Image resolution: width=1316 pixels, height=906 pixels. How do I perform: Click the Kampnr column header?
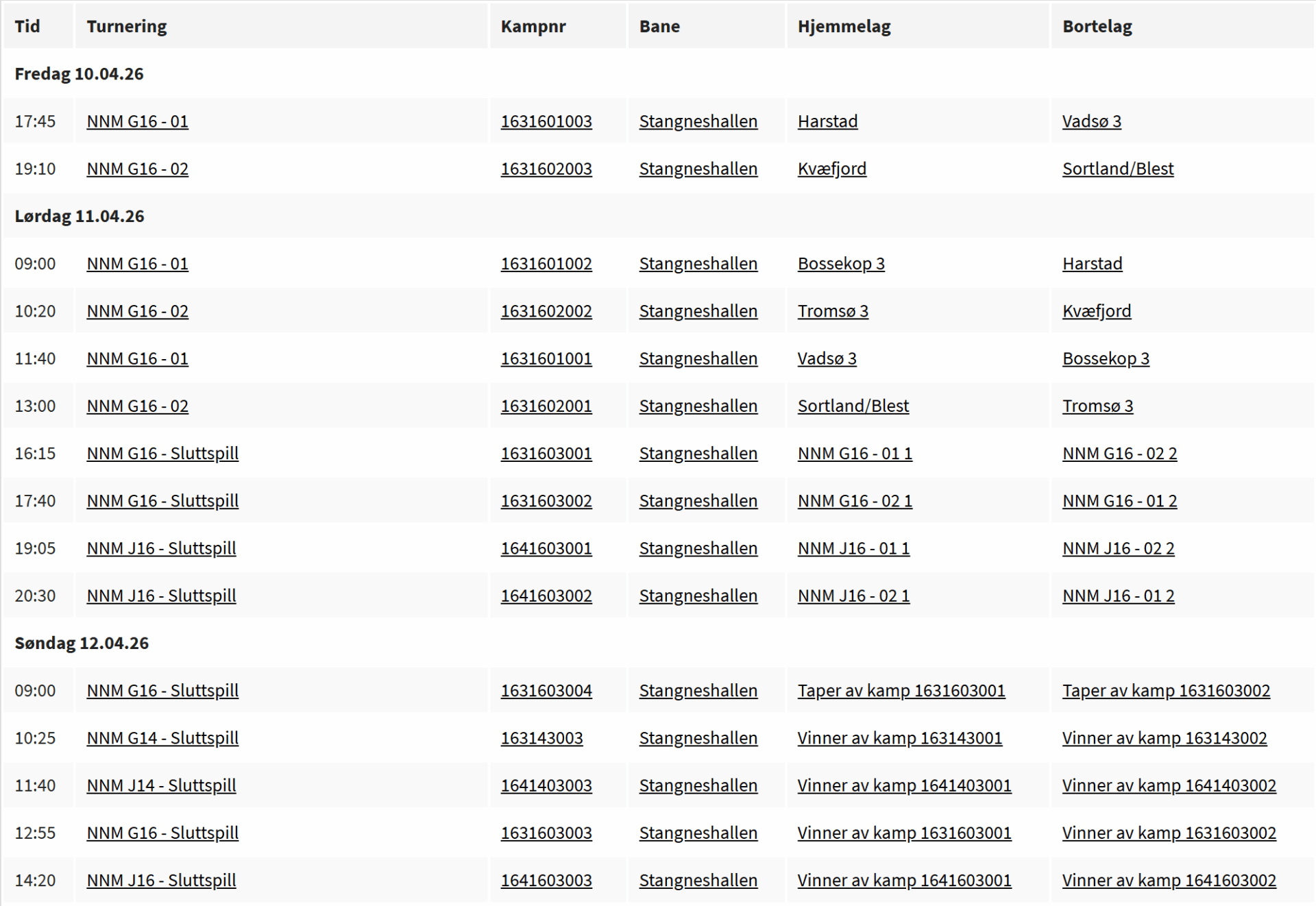[x=533, y=27]
